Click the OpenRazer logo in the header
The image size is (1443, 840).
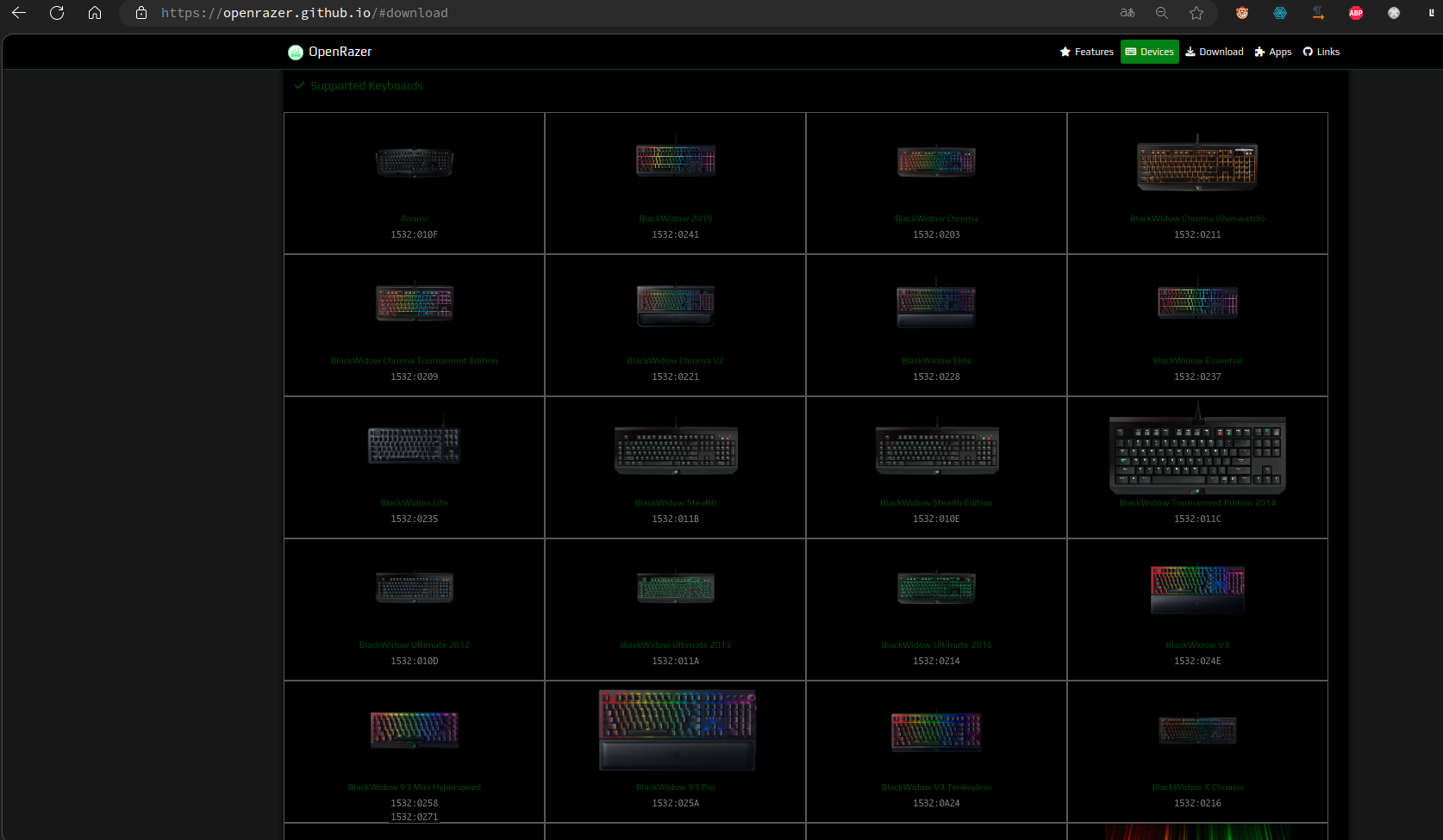(330, 52)
